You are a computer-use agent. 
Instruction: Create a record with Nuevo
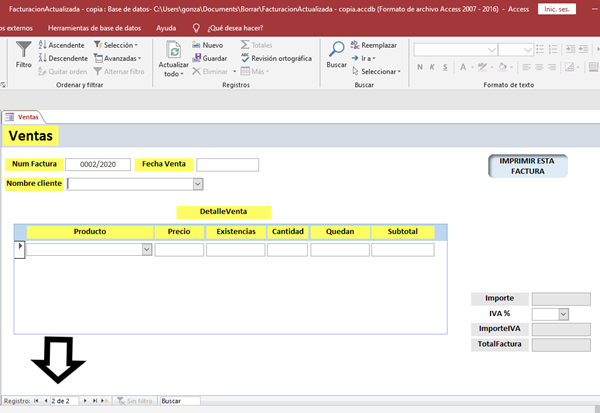[x=207, y=46]
